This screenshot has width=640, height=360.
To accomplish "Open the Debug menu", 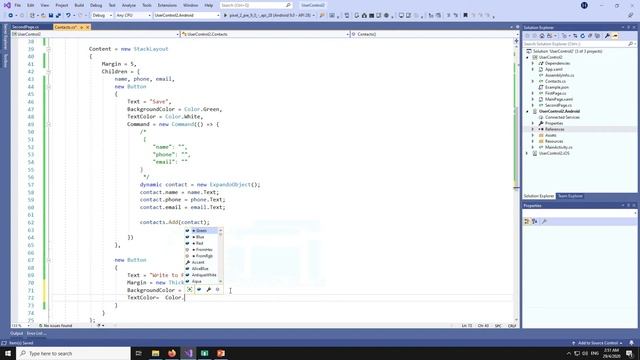I will tap(96, 5).
